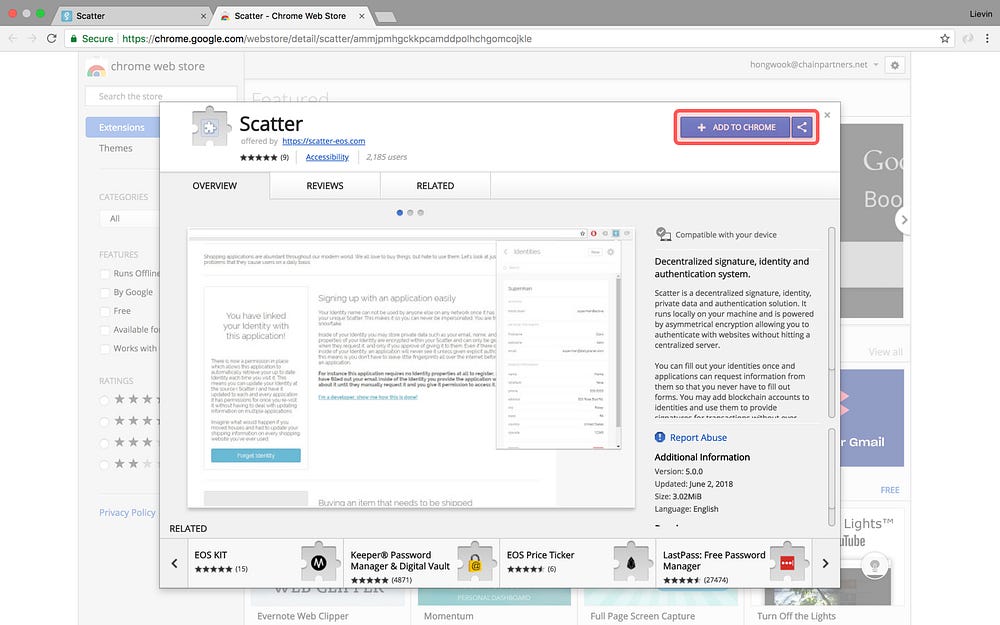
Task: Open the All categories dropdown
Action: [129, 218]
